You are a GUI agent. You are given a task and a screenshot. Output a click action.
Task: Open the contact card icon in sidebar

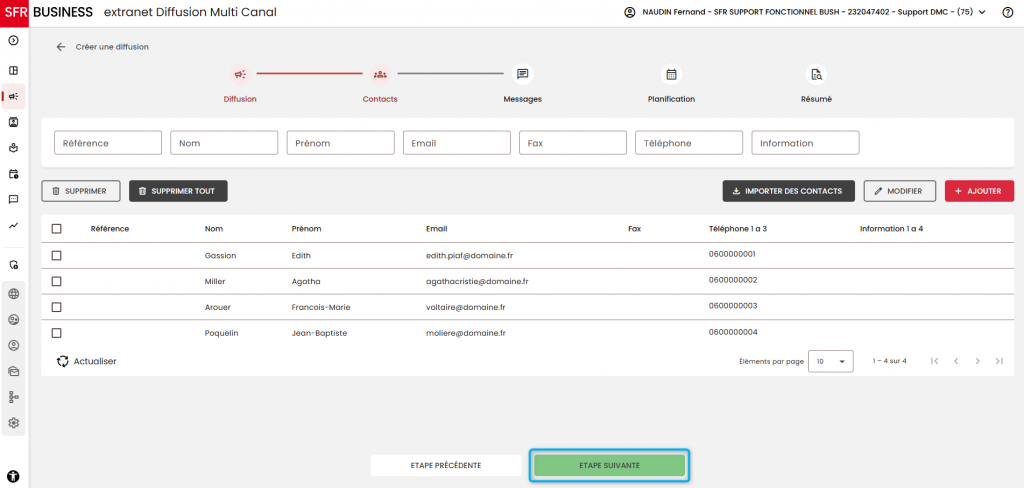(x=13, y=122)
